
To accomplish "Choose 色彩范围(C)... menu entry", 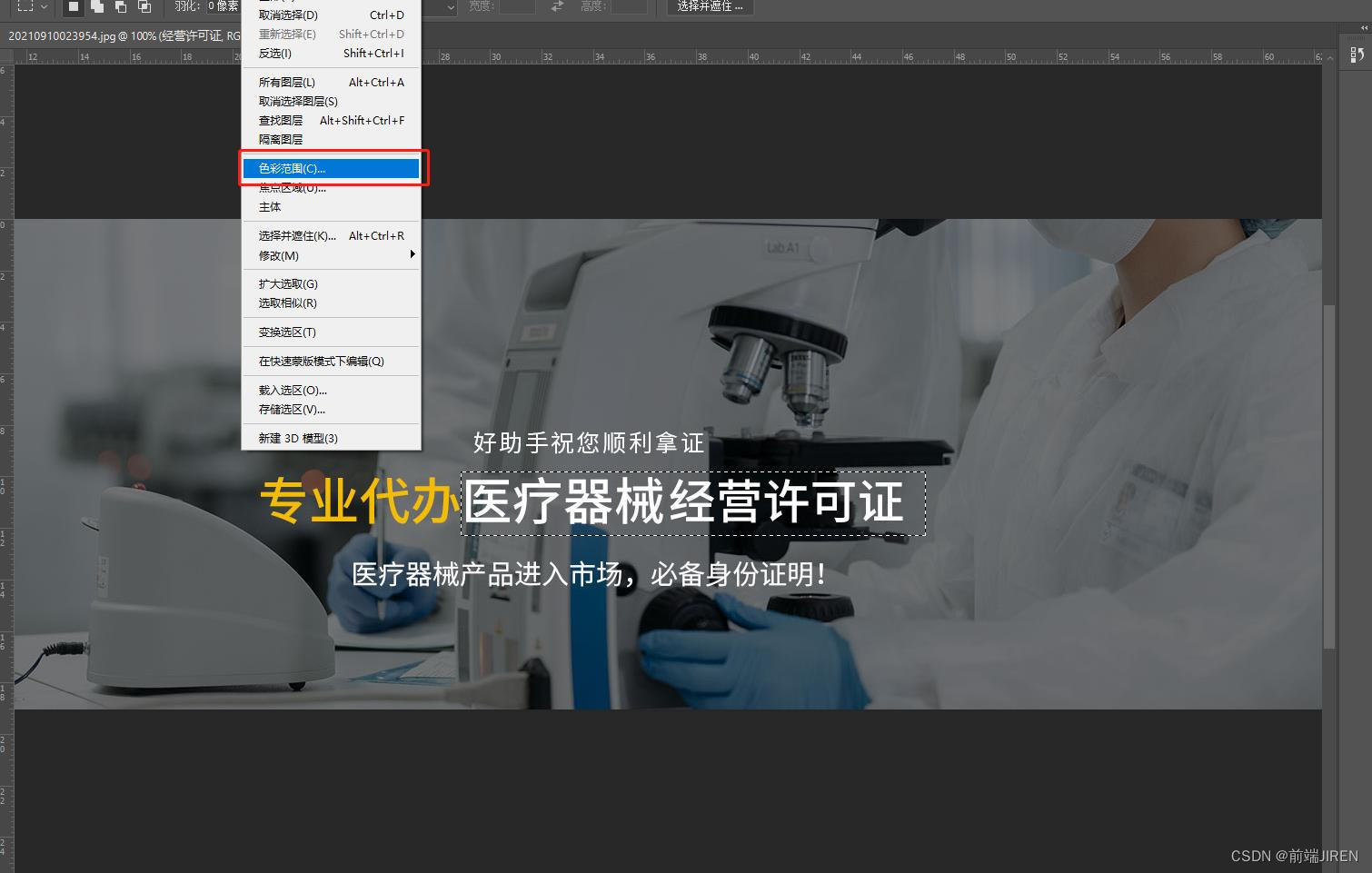I will (331, 168).
